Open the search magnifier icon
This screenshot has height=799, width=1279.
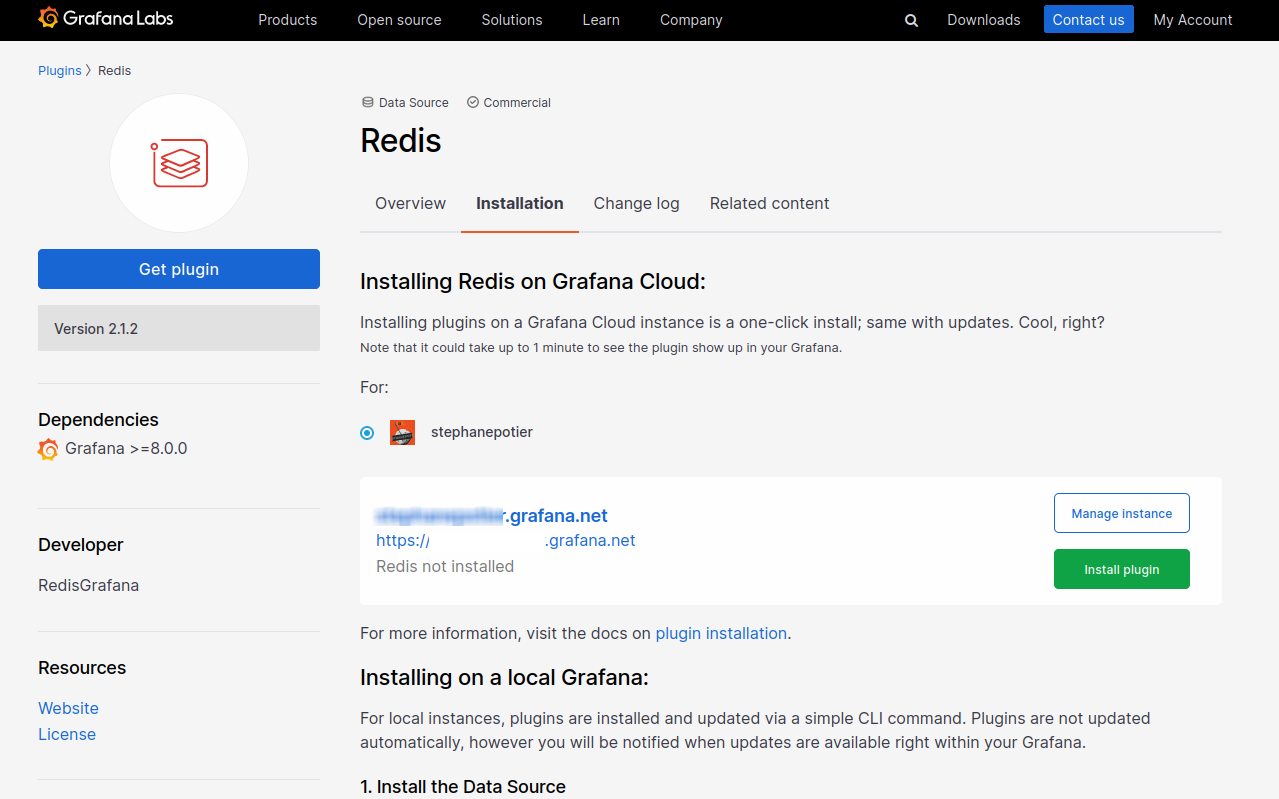point(910,19)
